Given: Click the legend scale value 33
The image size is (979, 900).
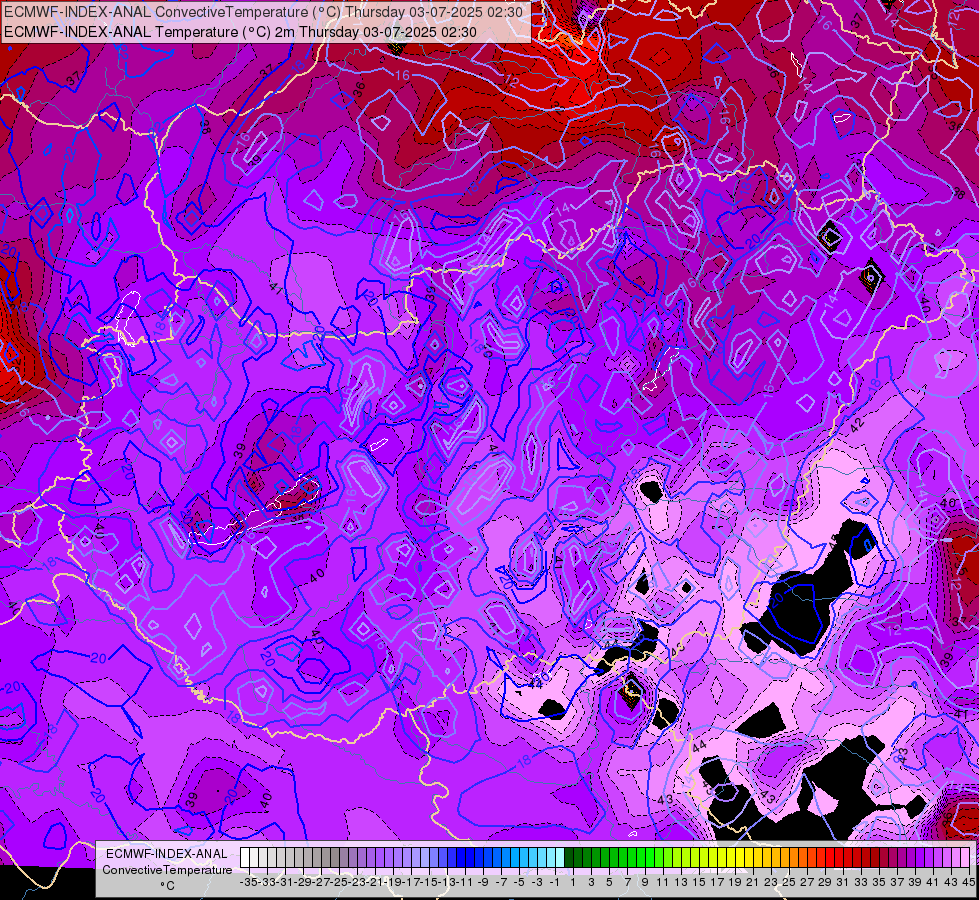Looking at the screenshot, I should pos(861,882).
